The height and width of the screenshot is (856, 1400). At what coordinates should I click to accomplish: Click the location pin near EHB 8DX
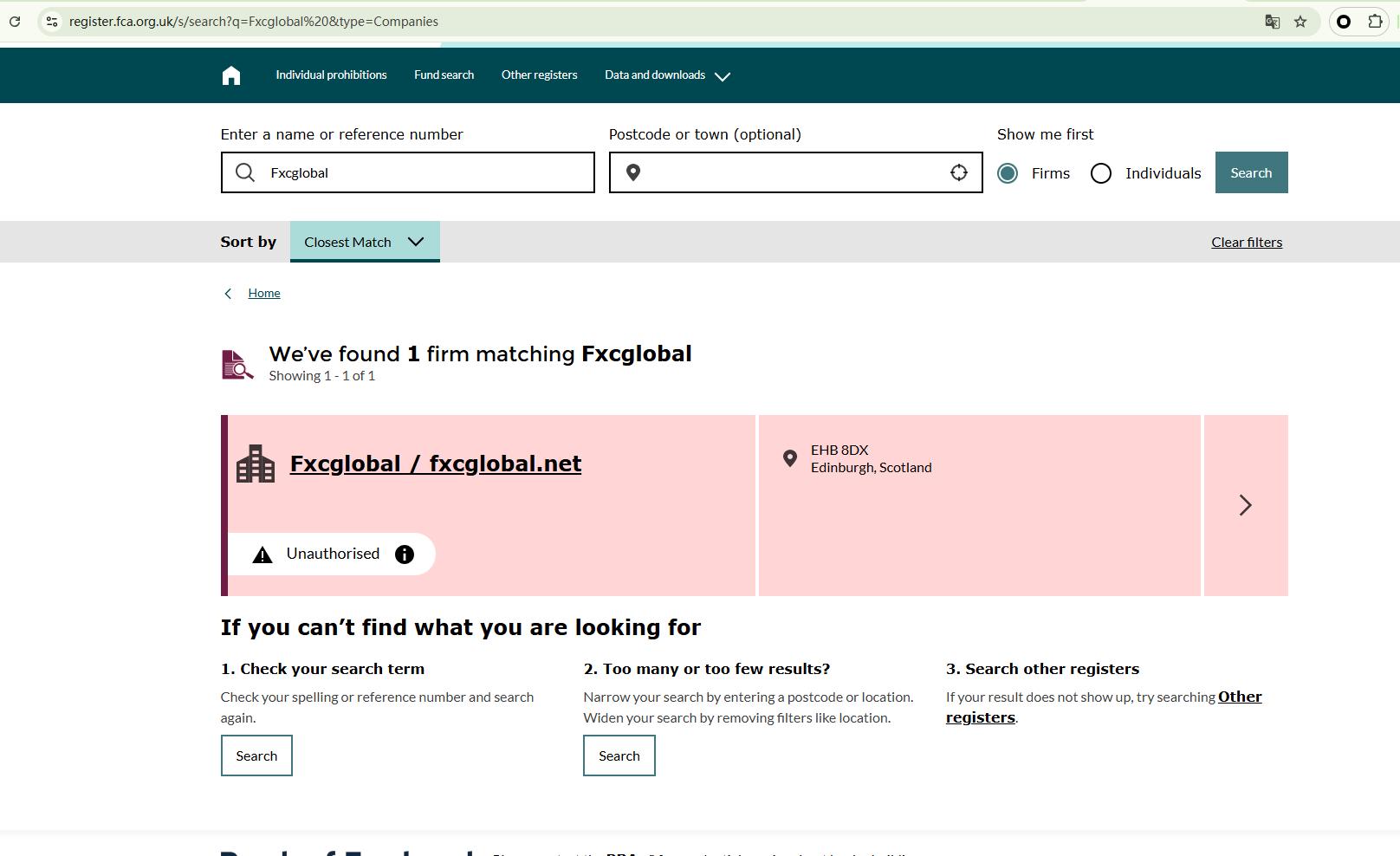click(x=790, y=458)
